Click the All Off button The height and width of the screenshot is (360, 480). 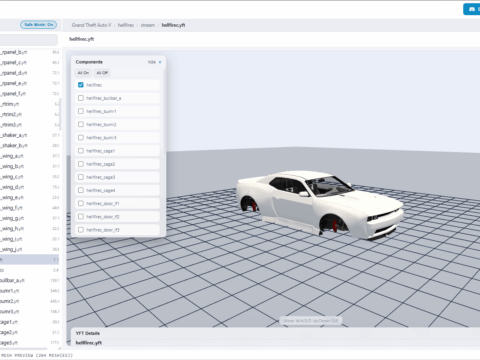pyautogui.click(x=102, y=73)
